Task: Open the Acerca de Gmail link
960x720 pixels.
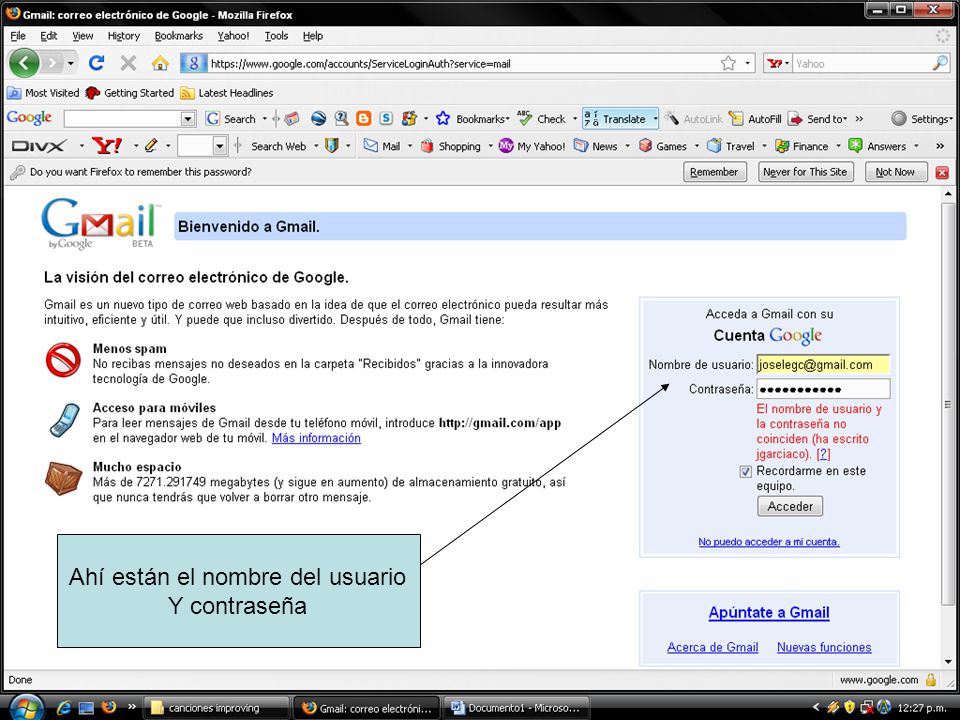Action: (713, 648)
